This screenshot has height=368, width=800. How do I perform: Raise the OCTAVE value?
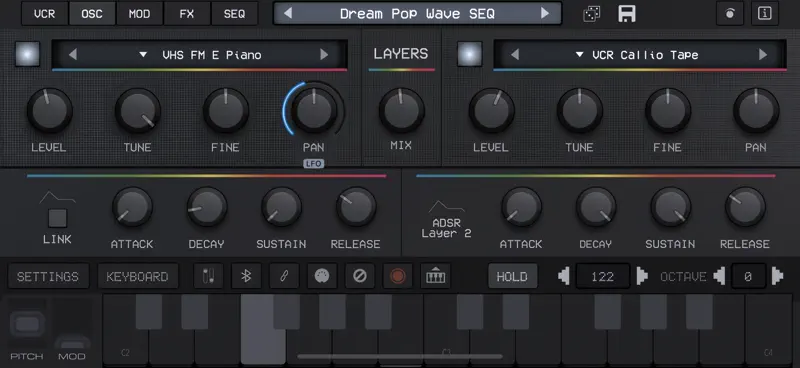(777, 276)
